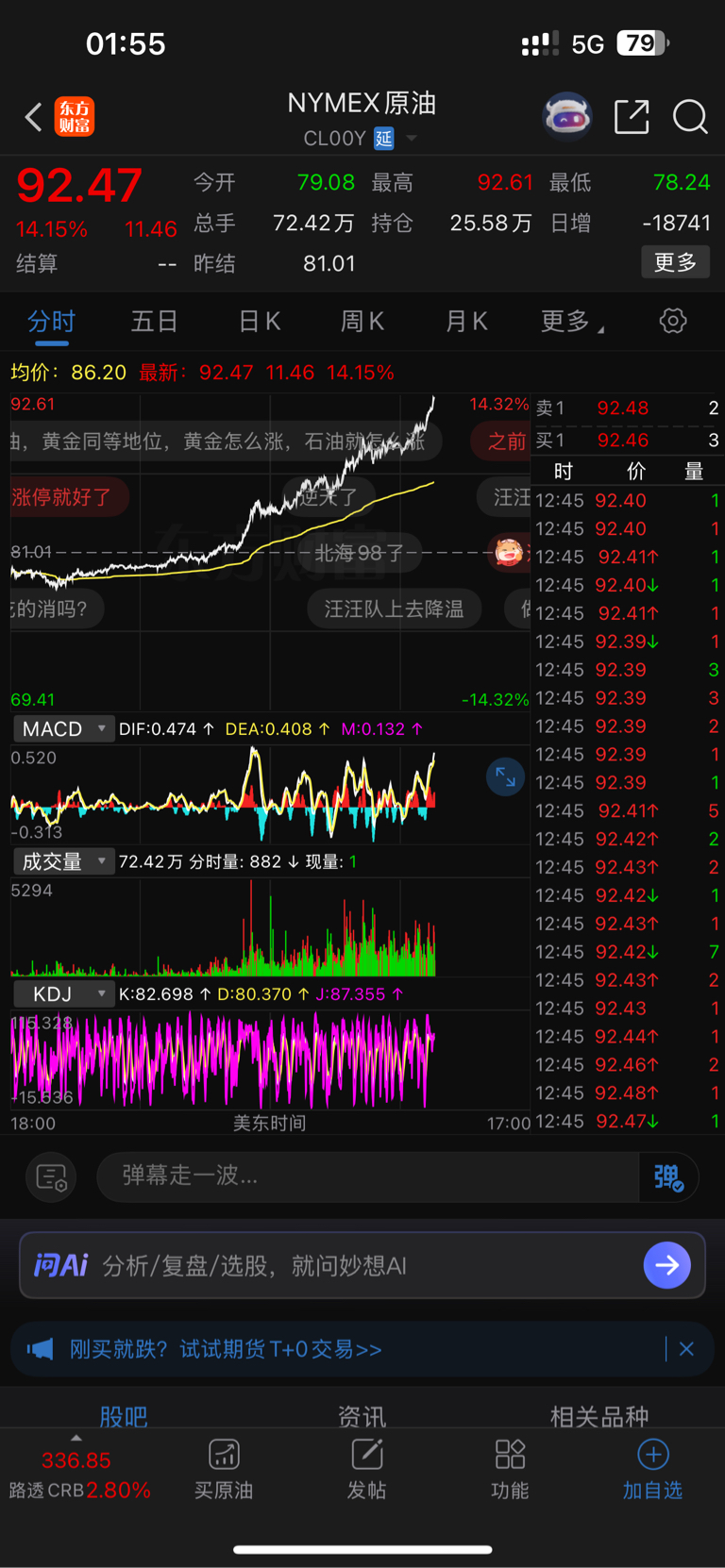The image size is (725, 1568).
Task: Tap the 更多 quote details button
Action: [x=676, y=262]
